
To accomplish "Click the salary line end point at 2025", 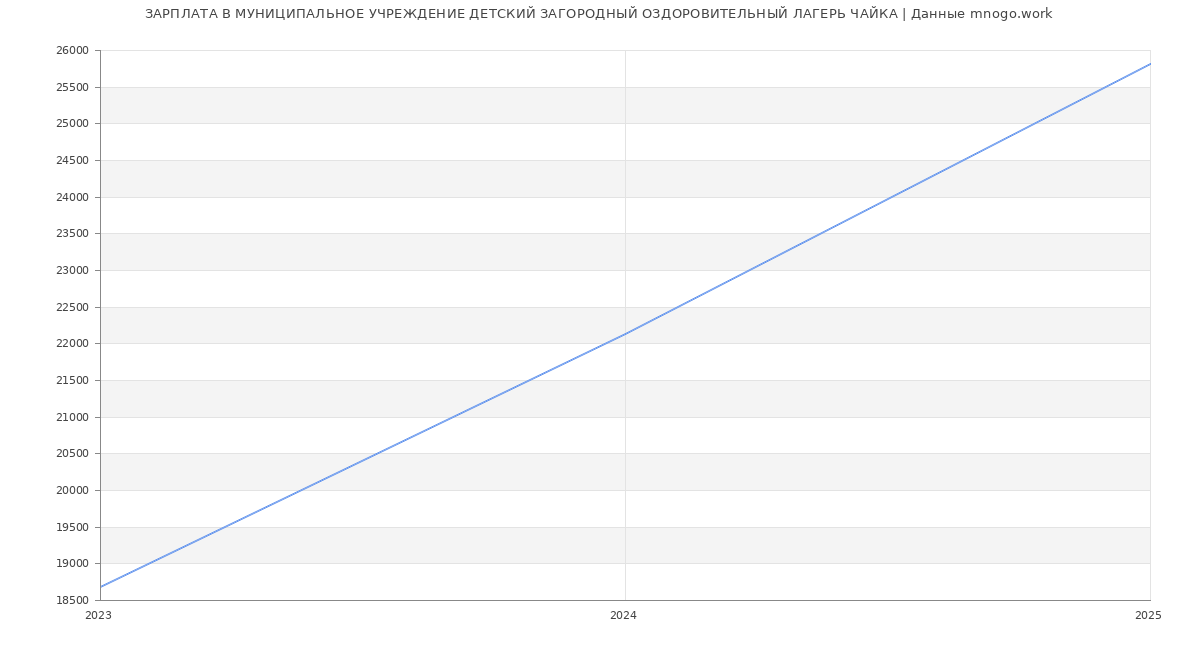I will pyautogui.click(x=1150, y=64).
